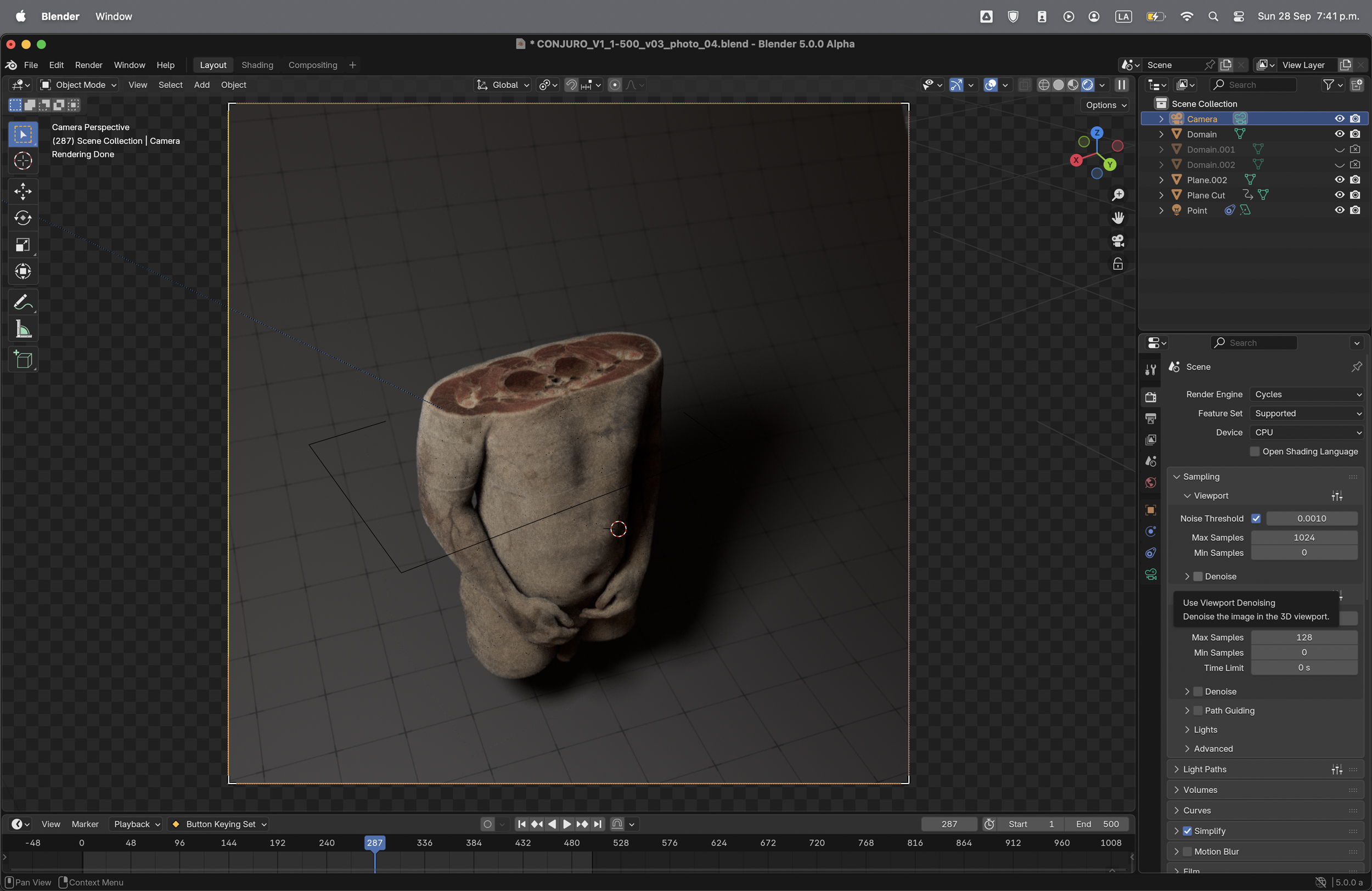Screen dimensions: 1372x891
Task: Click the Add Cube tool
Action: [23, 359]
